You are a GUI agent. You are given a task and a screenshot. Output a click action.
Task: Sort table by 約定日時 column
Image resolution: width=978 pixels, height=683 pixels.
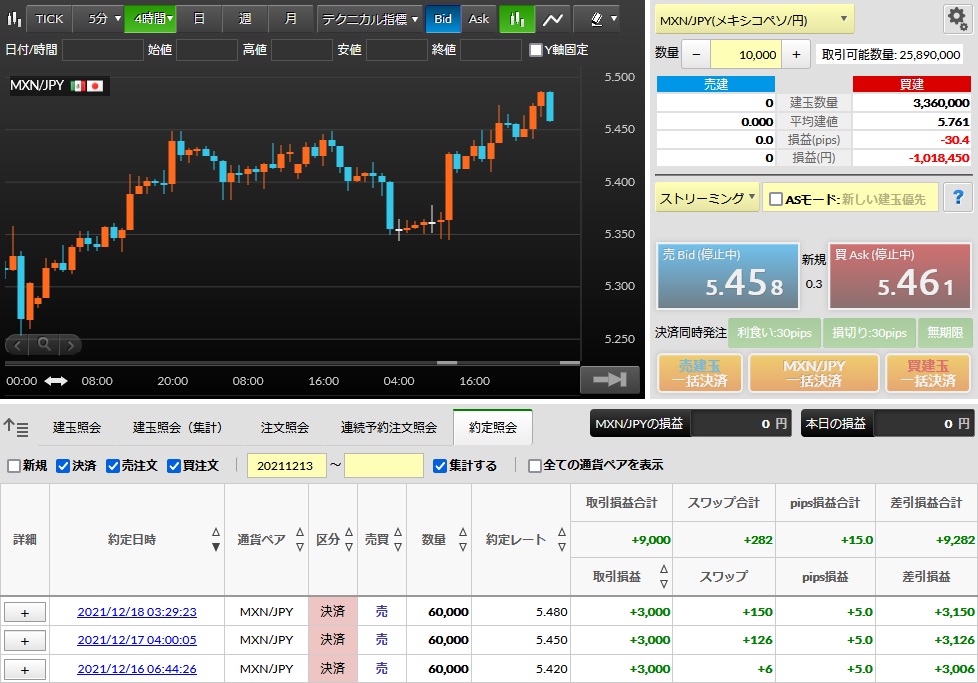tap(216, 540)
